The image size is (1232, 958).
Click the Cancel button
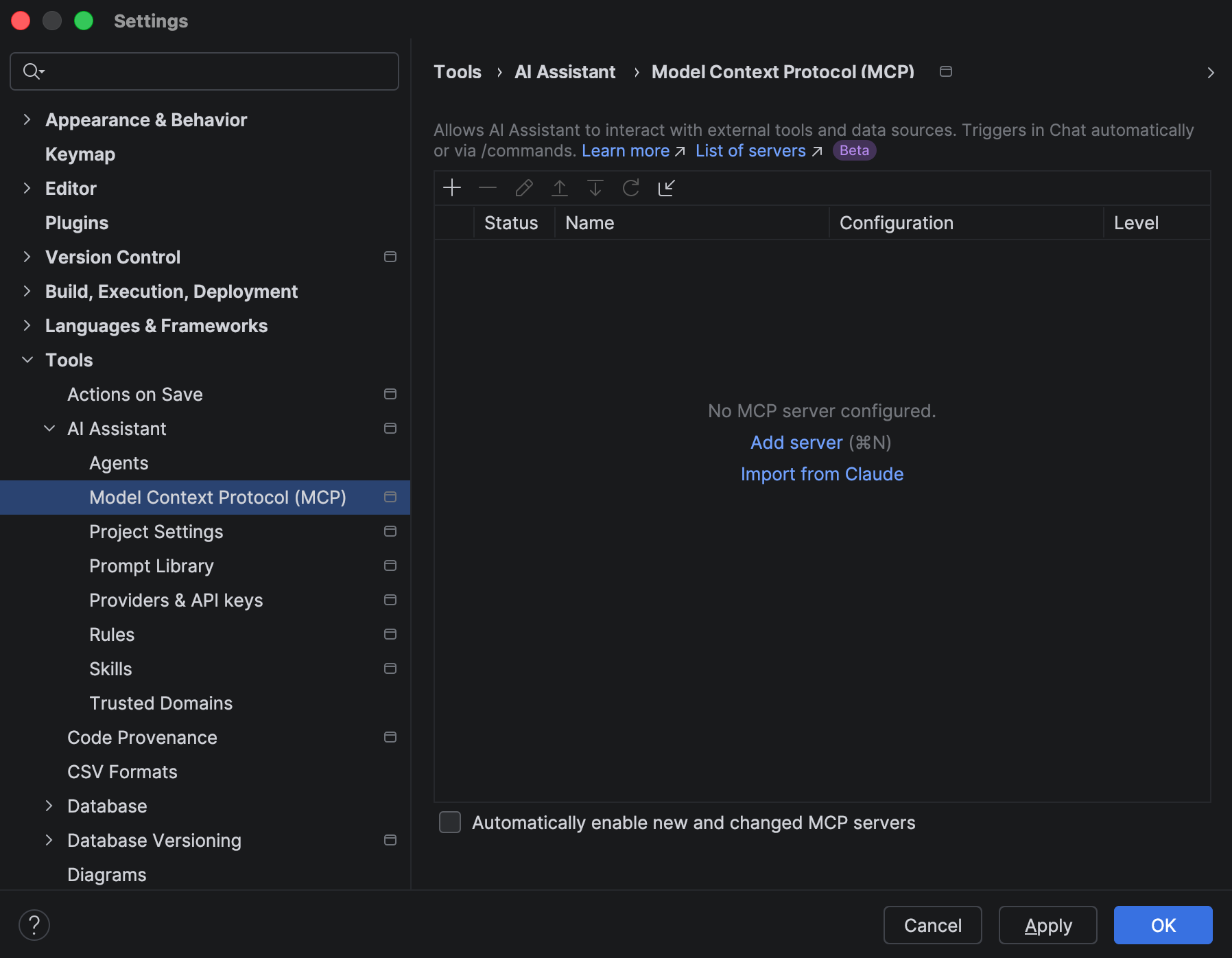click(x=933, y=925)
